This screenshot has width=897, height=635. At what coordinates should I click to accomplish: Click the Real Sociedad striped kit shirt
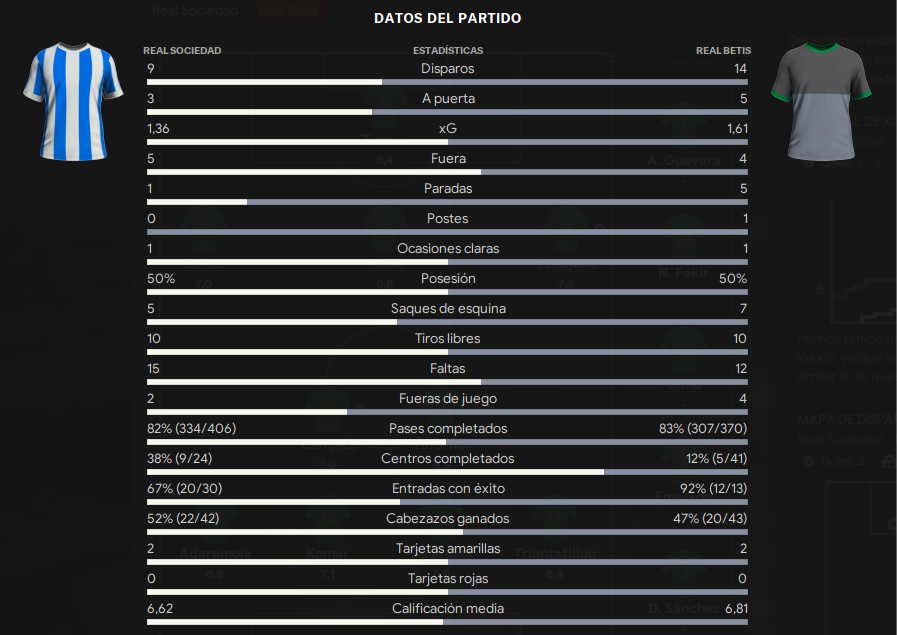pos(73,101)
